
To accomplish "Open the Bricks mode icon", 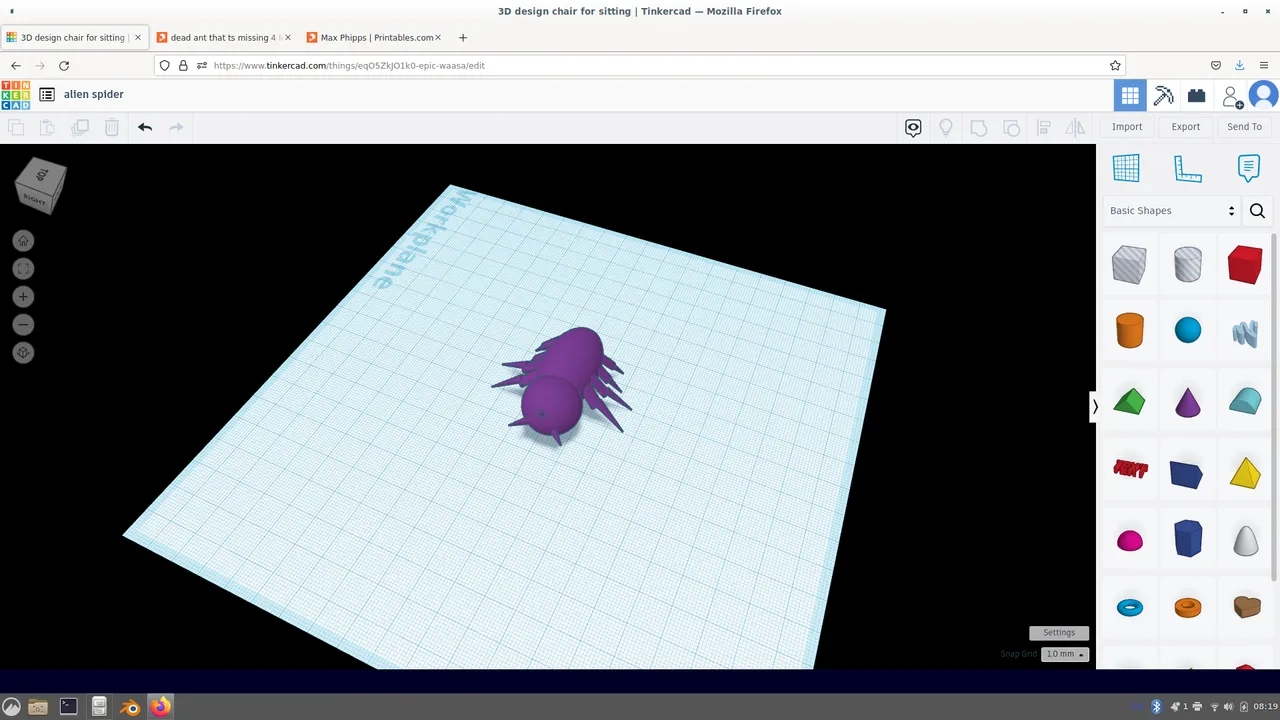I will click(x=1196, y=96).
